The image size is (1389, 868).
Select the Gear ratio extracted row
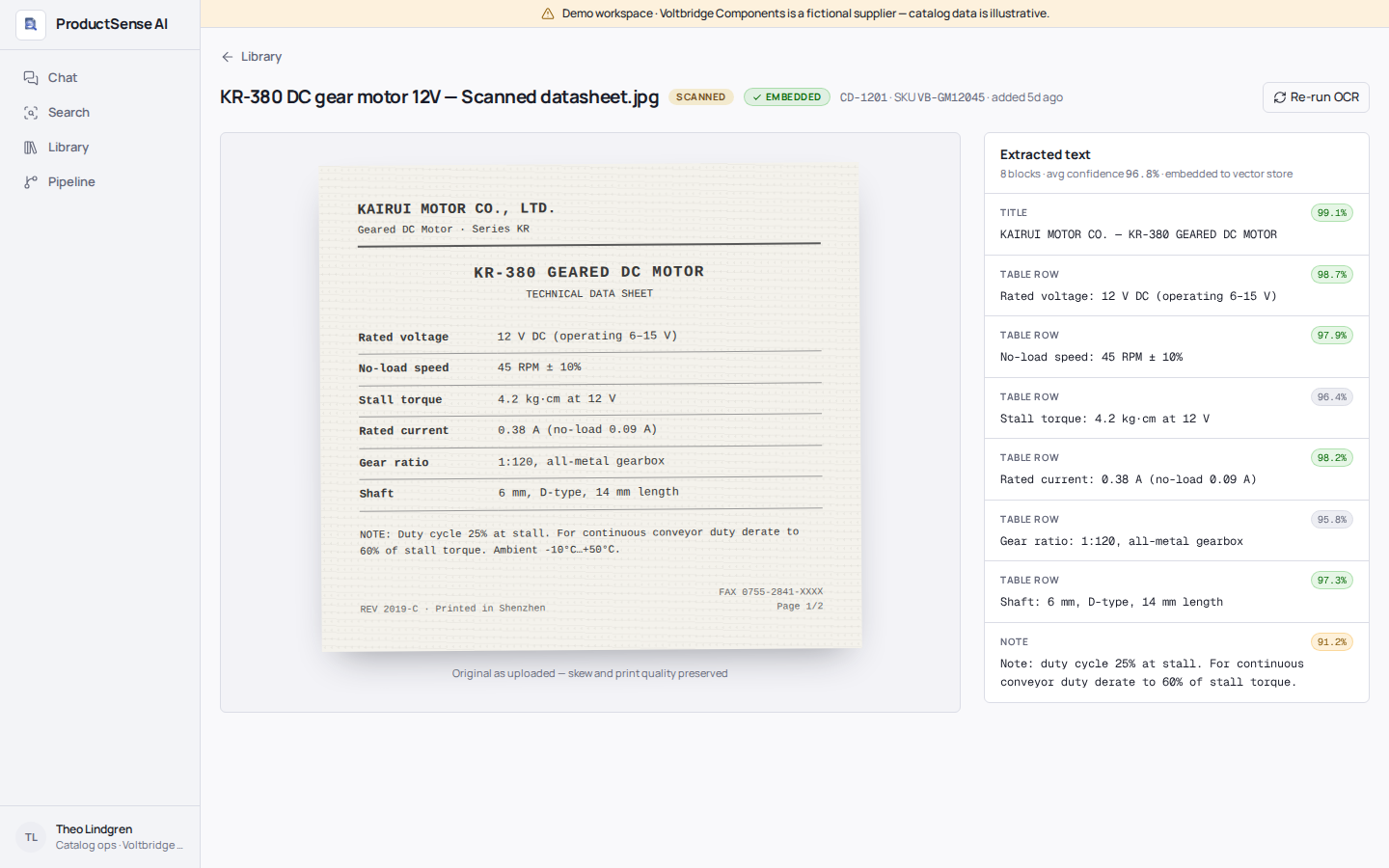point(1177,530)
